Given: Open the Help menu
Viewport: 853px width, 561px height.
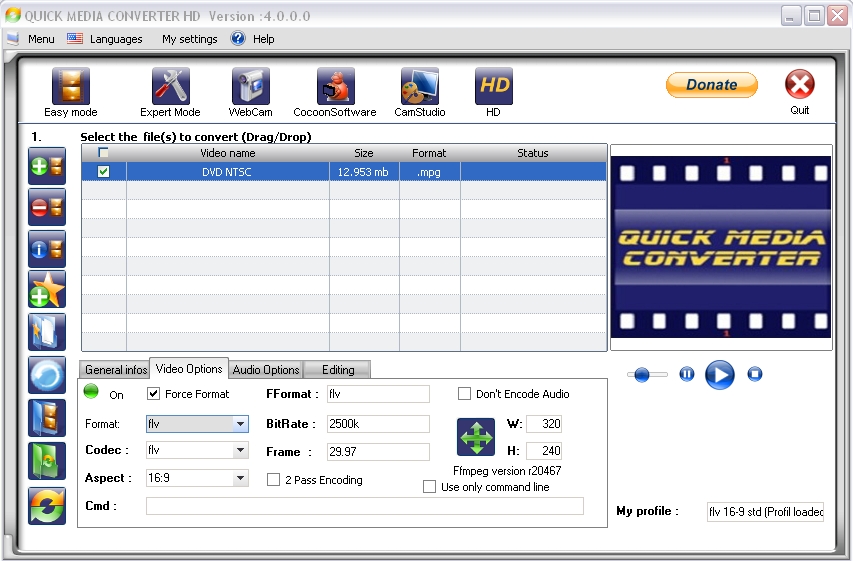Looking at the screenshot, I should [x=263, y=39].
